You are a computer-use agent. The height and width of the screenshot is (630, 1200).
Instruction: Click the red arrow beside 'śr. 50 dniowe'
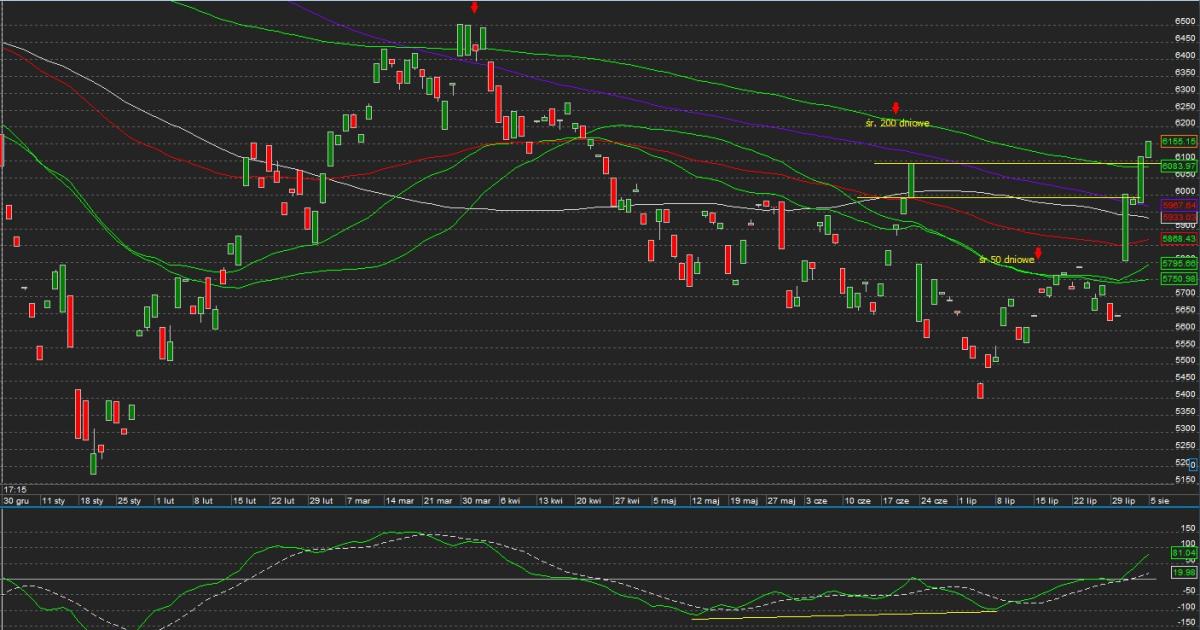[x=1038, y=253]
